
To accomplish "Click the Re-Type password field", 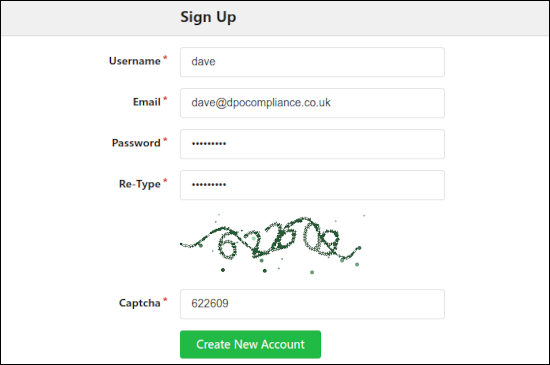I will [312, 185].
